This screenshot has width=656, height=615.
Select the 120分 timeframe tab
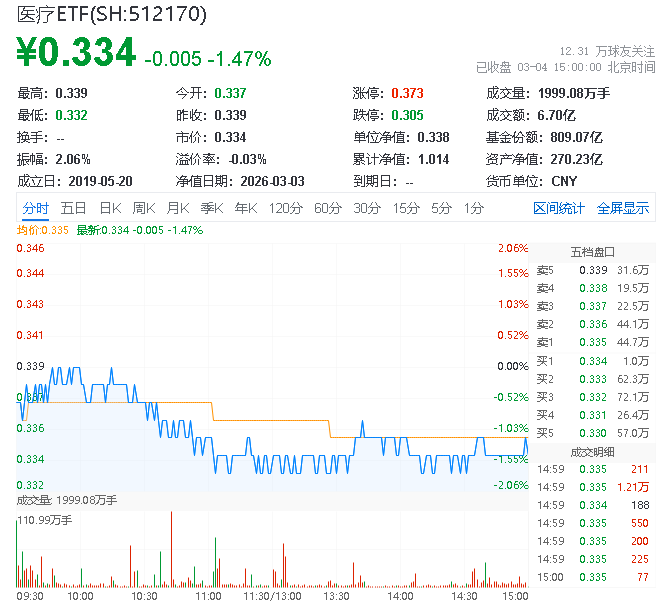[285, 208]
